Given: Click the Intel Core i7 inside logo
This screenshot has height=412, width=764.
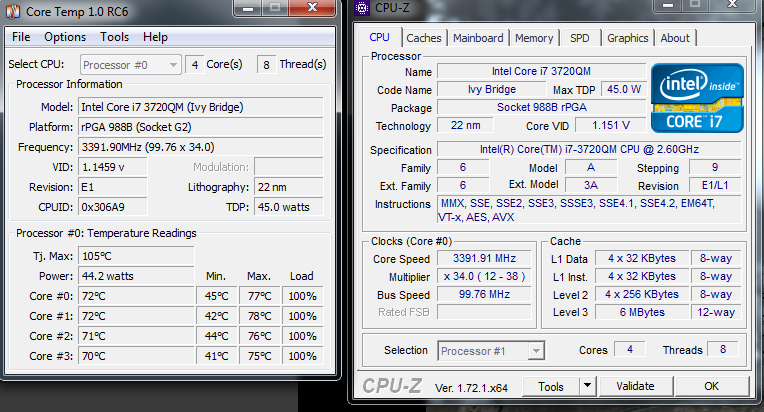Looking at the screenshot, I should click(697, 97).
